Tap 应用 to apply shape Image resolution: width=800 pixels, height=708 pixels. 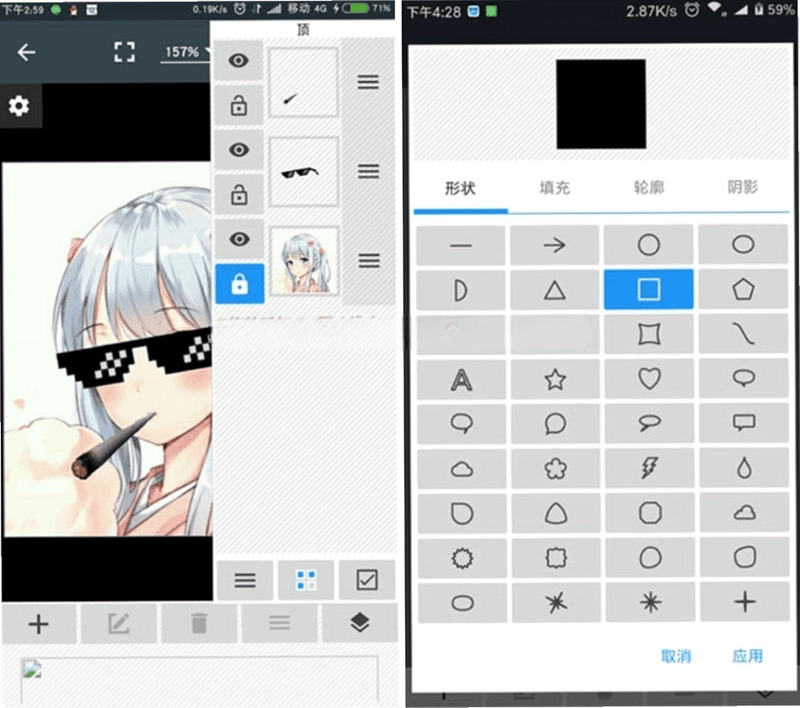click(x=748, y=656)
